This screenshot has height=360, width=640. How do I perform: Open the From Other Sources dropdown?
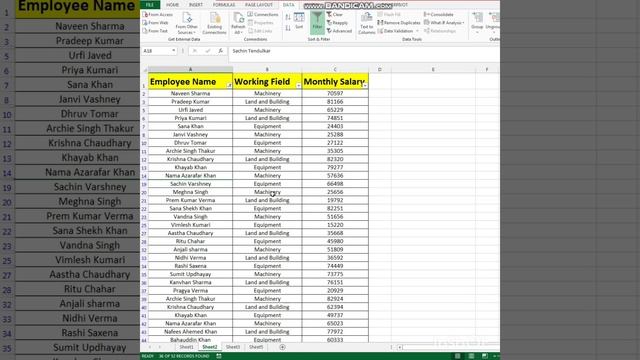point(187,23)
